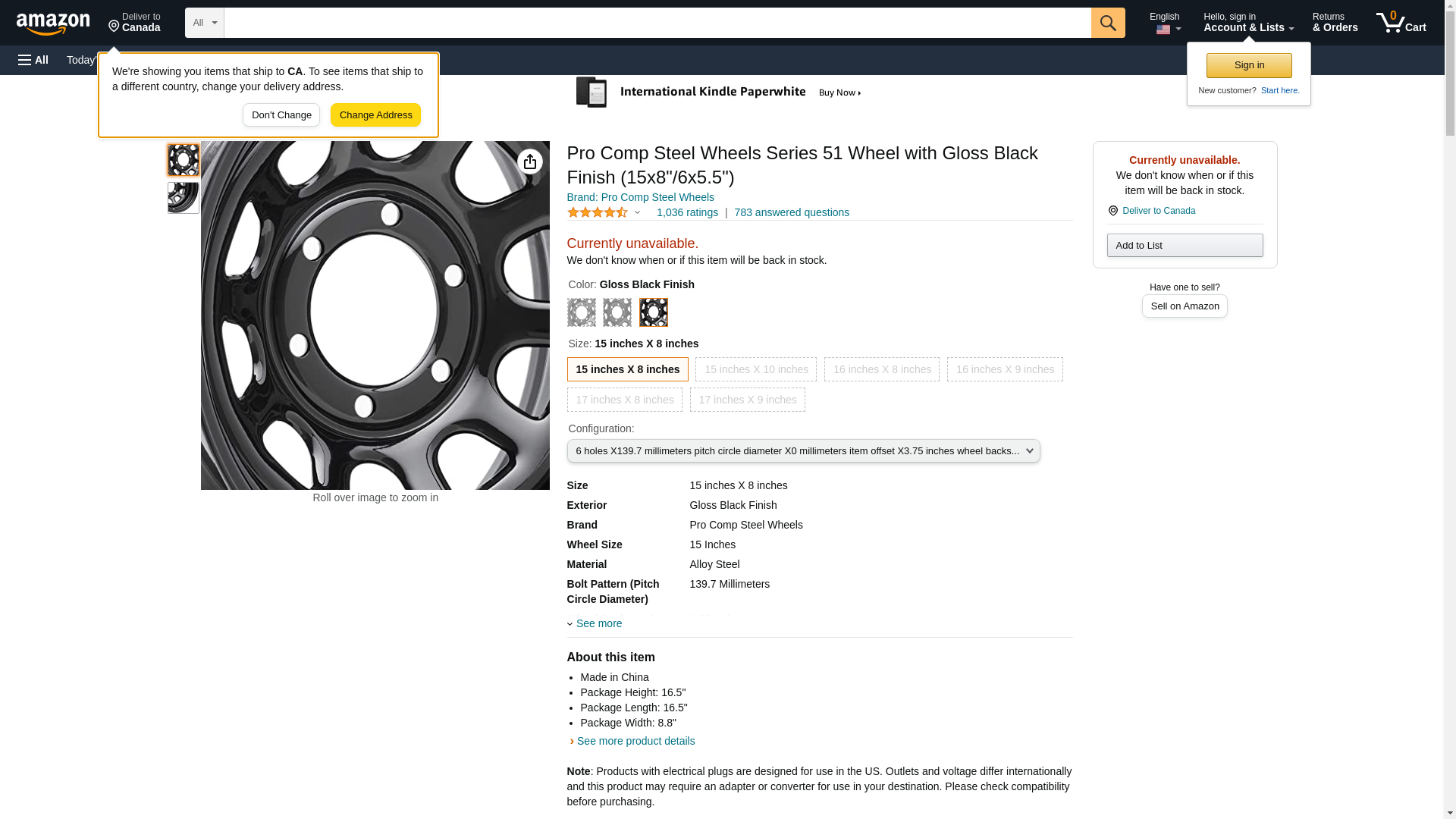Select the 16 inches X 9 inches size
1456x819 pixels.
(x=1004, y=369)
